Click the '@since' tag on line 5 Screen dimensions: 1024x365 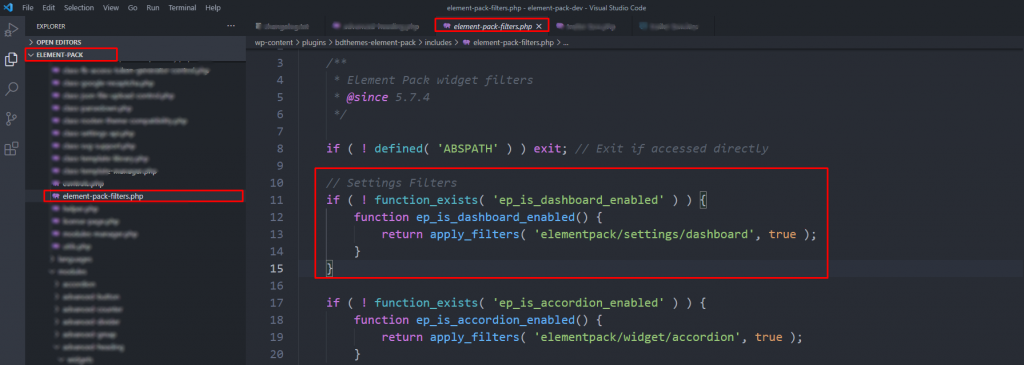(x=367, y=97)
